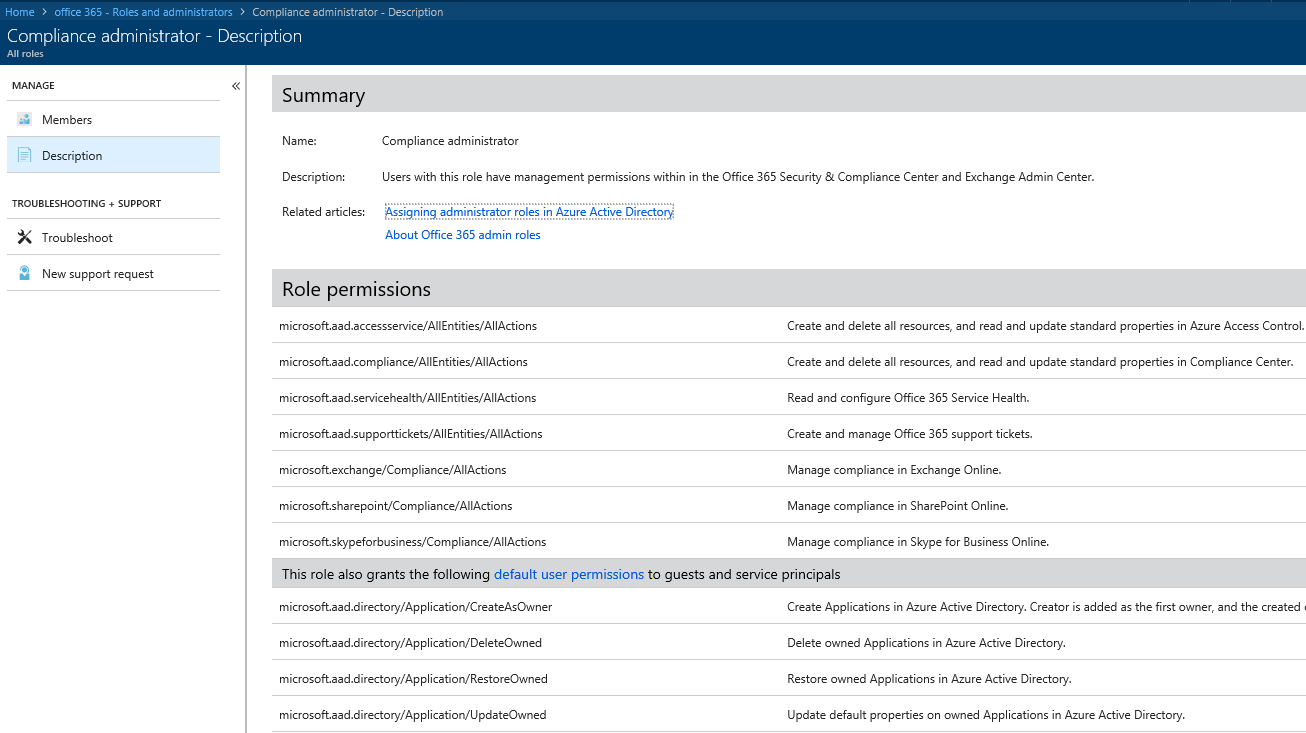This screenshot has height=733, width=1306.
Task: Click the Description document icon
Action: pyautogui.click(x=25, y=155)
